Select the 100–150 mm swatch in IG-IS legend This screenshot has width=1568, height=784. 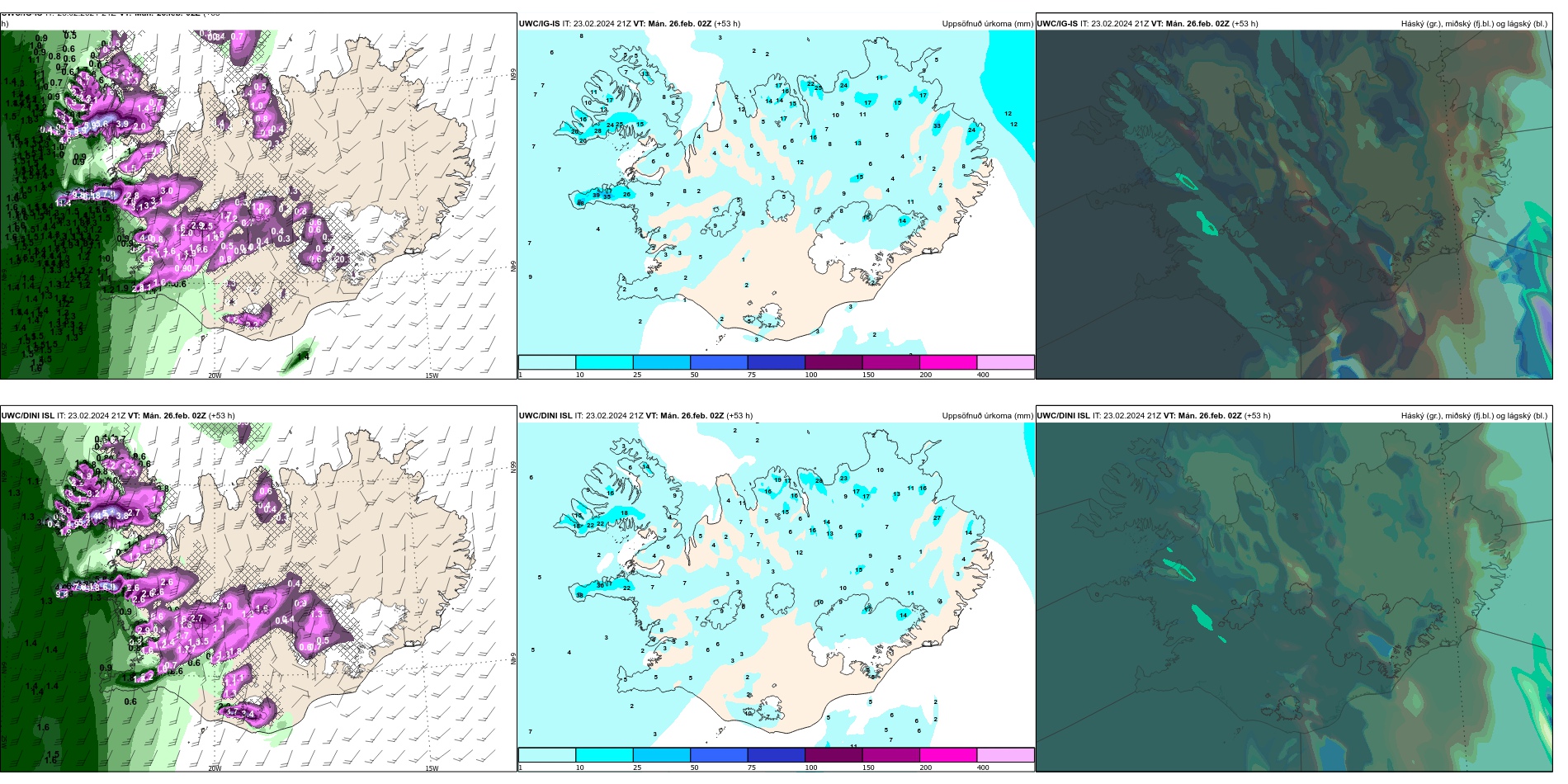[x=834, y=362]
